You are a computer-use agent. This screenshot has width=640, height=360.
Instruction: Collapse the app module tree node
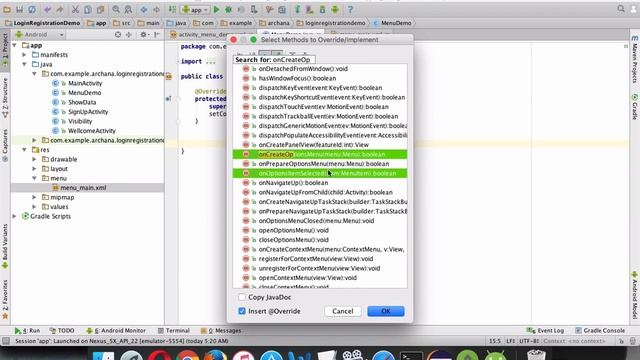click(15, 45)
